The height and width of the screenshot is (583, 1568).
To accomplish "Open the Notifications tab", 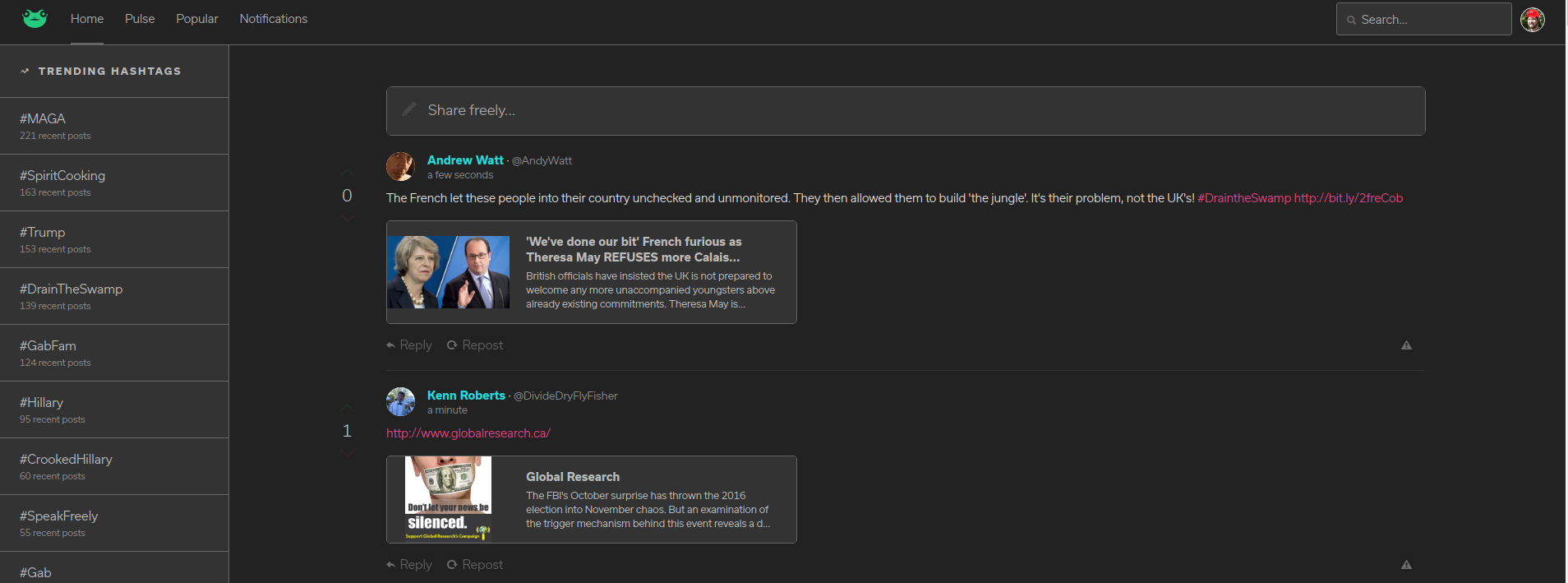I will click(274, 19).
